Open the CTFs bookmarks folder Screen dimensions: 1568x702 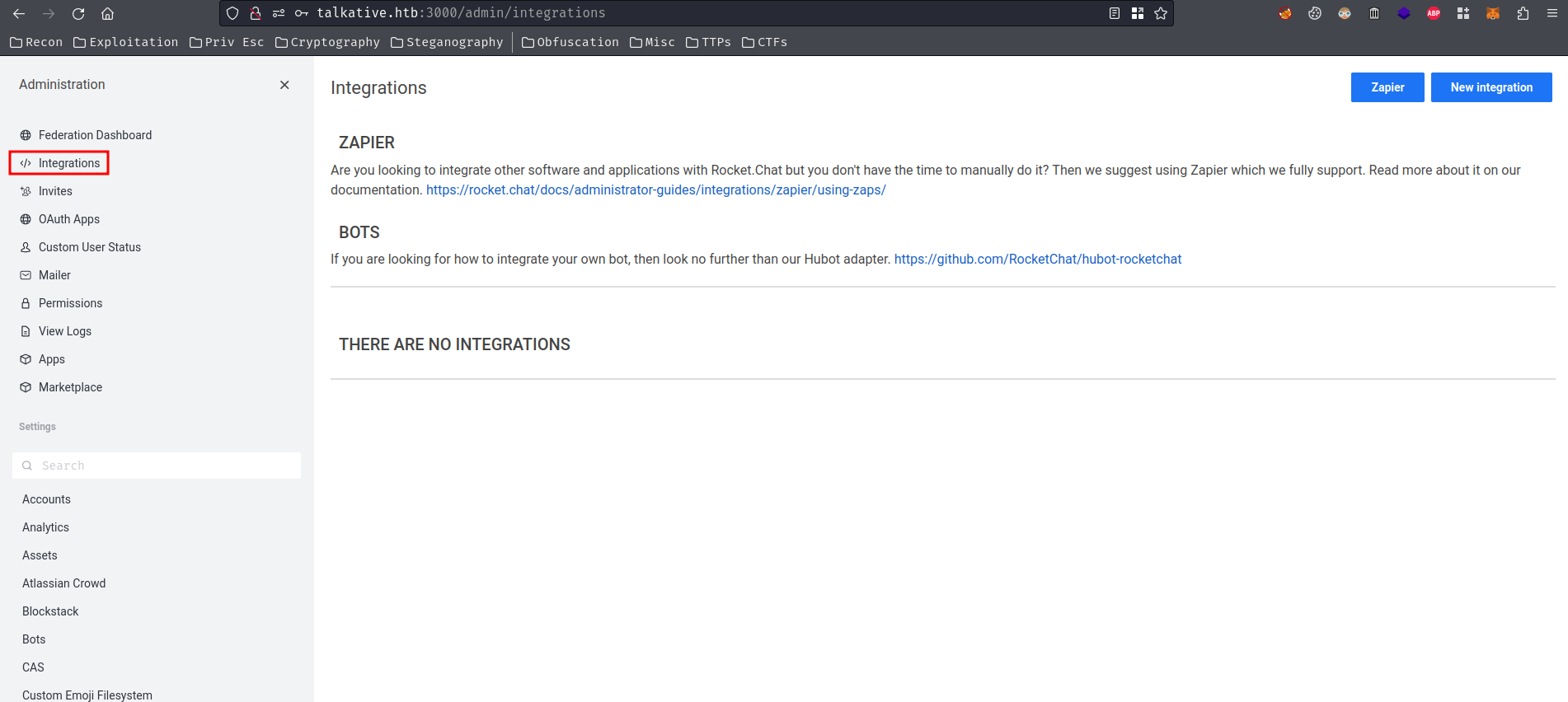764,42
